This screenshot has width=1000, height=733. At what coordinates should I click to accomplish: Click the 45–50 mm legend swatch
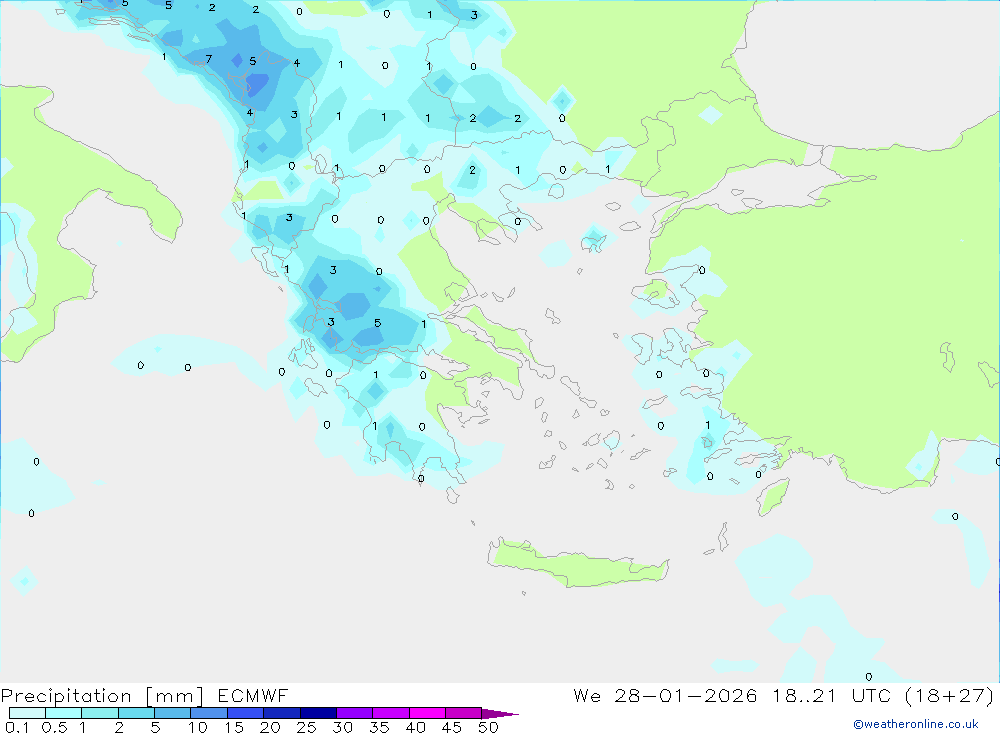point(464,713)
